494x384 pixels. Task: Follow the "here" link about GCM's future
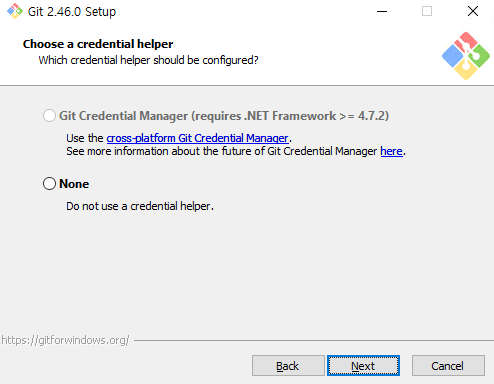(391, 151)
